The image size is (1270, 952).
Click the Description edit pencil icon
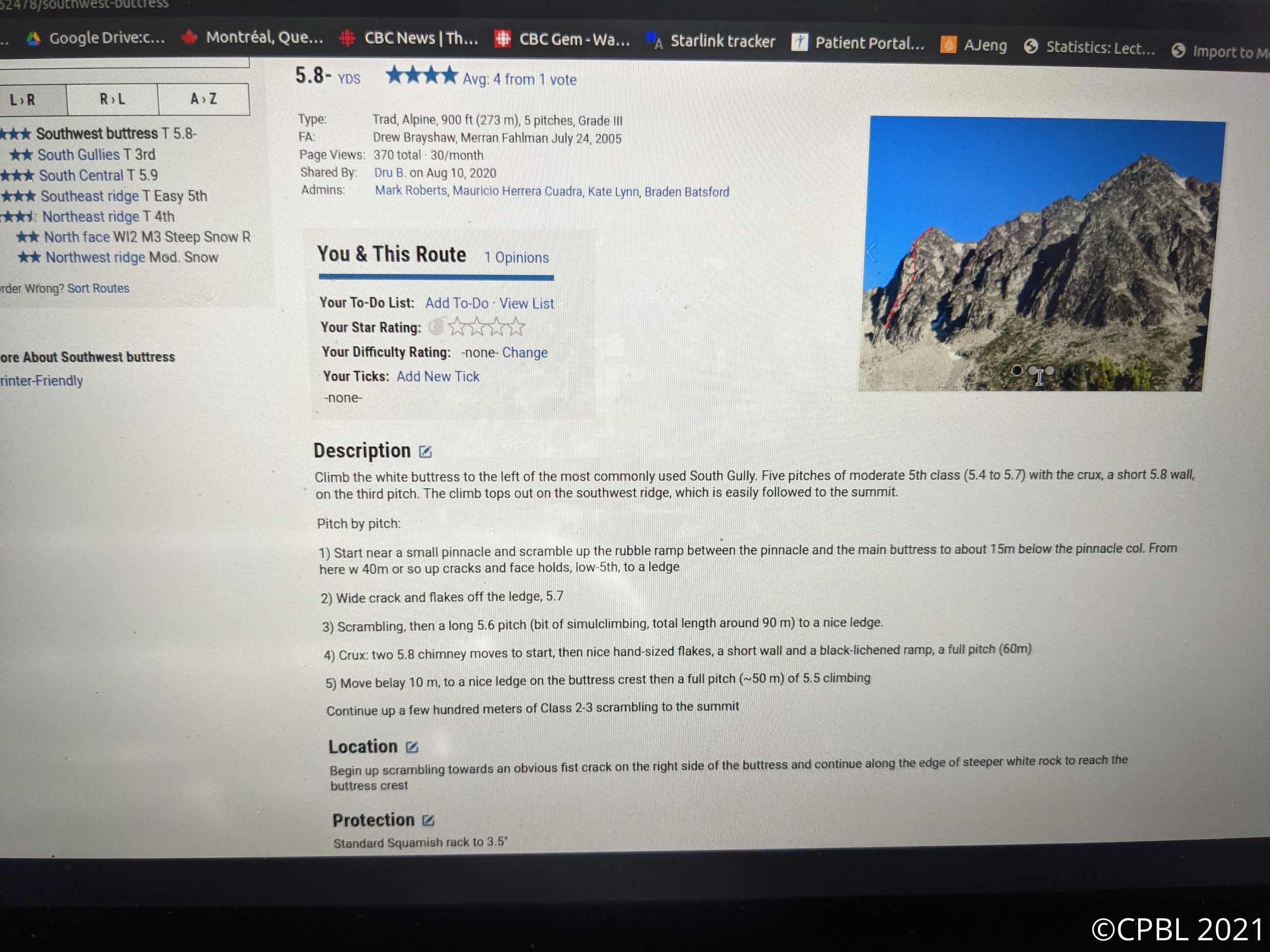click(x=425, y=452)
